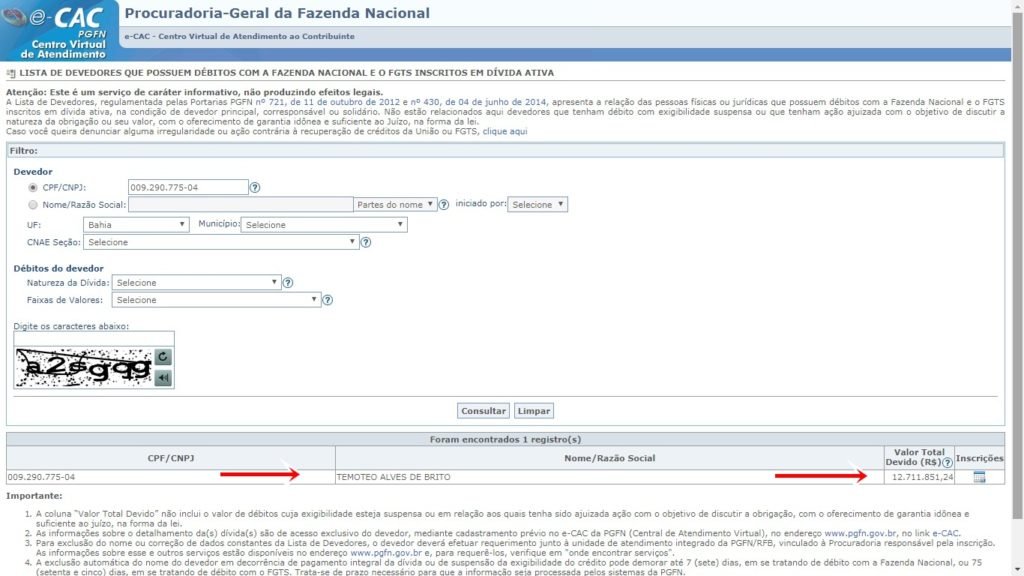Open the Natureza da Dívida dropdown
Viewport: 1024px width, 576px height.
pos(196,283)
